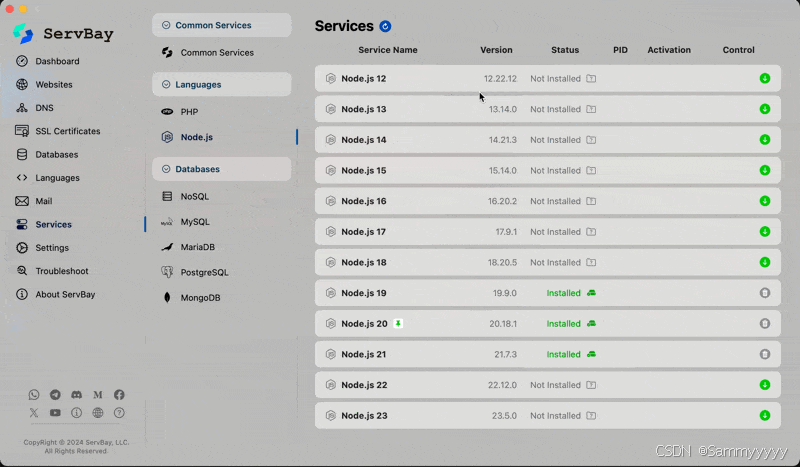Click the download icon for Node.js 12
The height and width of the screenshot is (467, 800).
click(764, 78)
